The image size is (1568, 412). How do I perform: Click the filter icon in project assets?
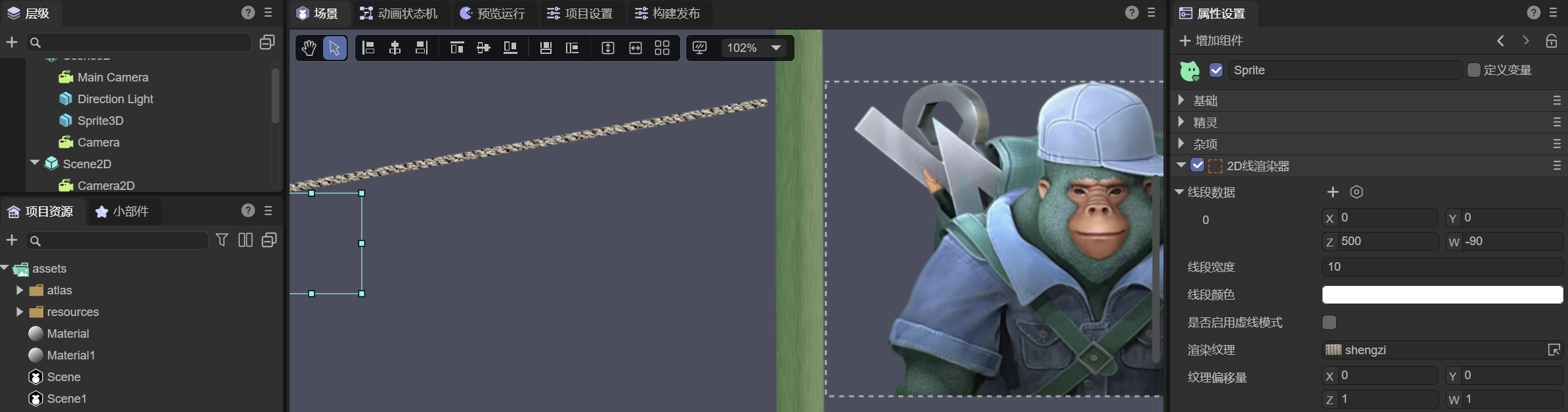(222, 240)
